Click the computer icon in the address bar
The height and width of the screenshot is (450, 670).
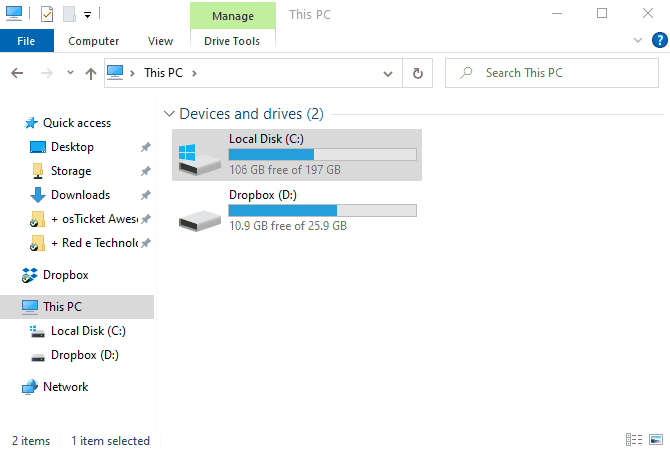click(x=115, y=73)
